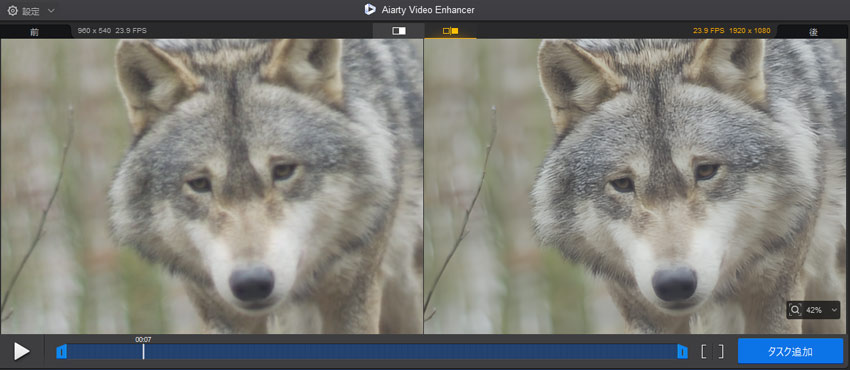850x370 pixels.
Task: Click the timeline end trim handle
Action: (x=682, y=352)
